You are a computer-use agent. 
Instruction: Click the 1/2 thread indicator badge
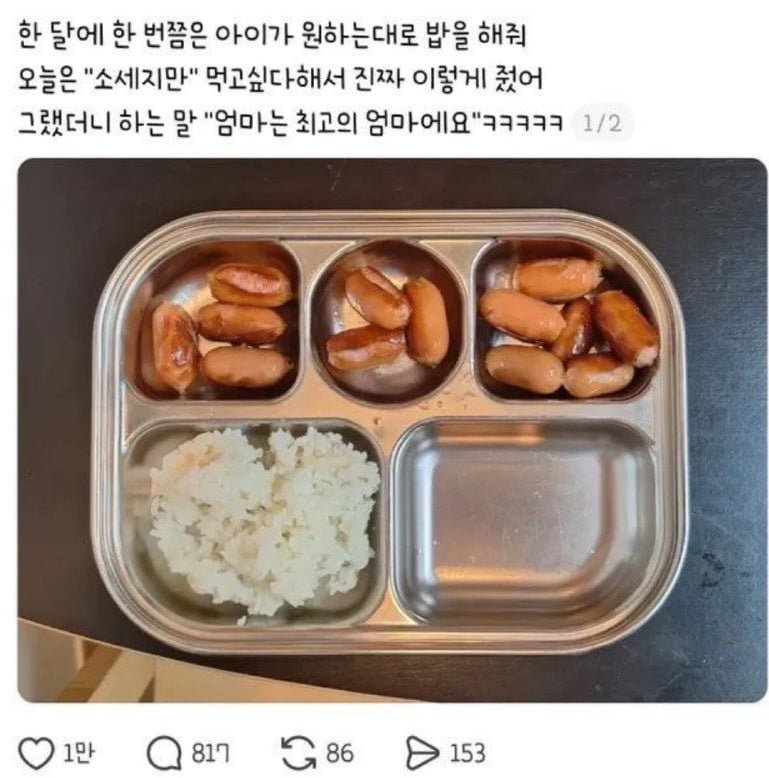tap(602, 123)
